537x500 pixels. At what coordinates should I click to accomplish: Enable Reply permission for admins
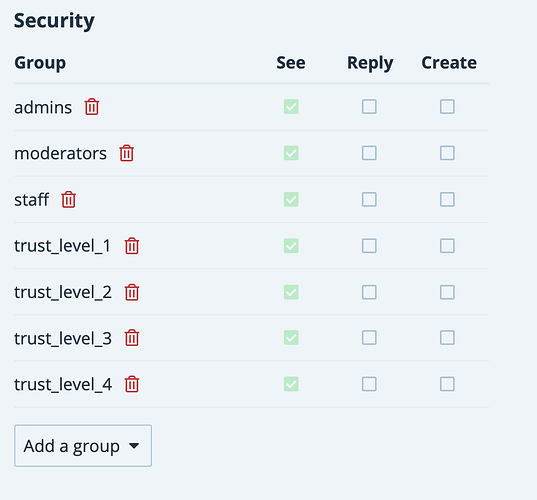click(369, 107)
